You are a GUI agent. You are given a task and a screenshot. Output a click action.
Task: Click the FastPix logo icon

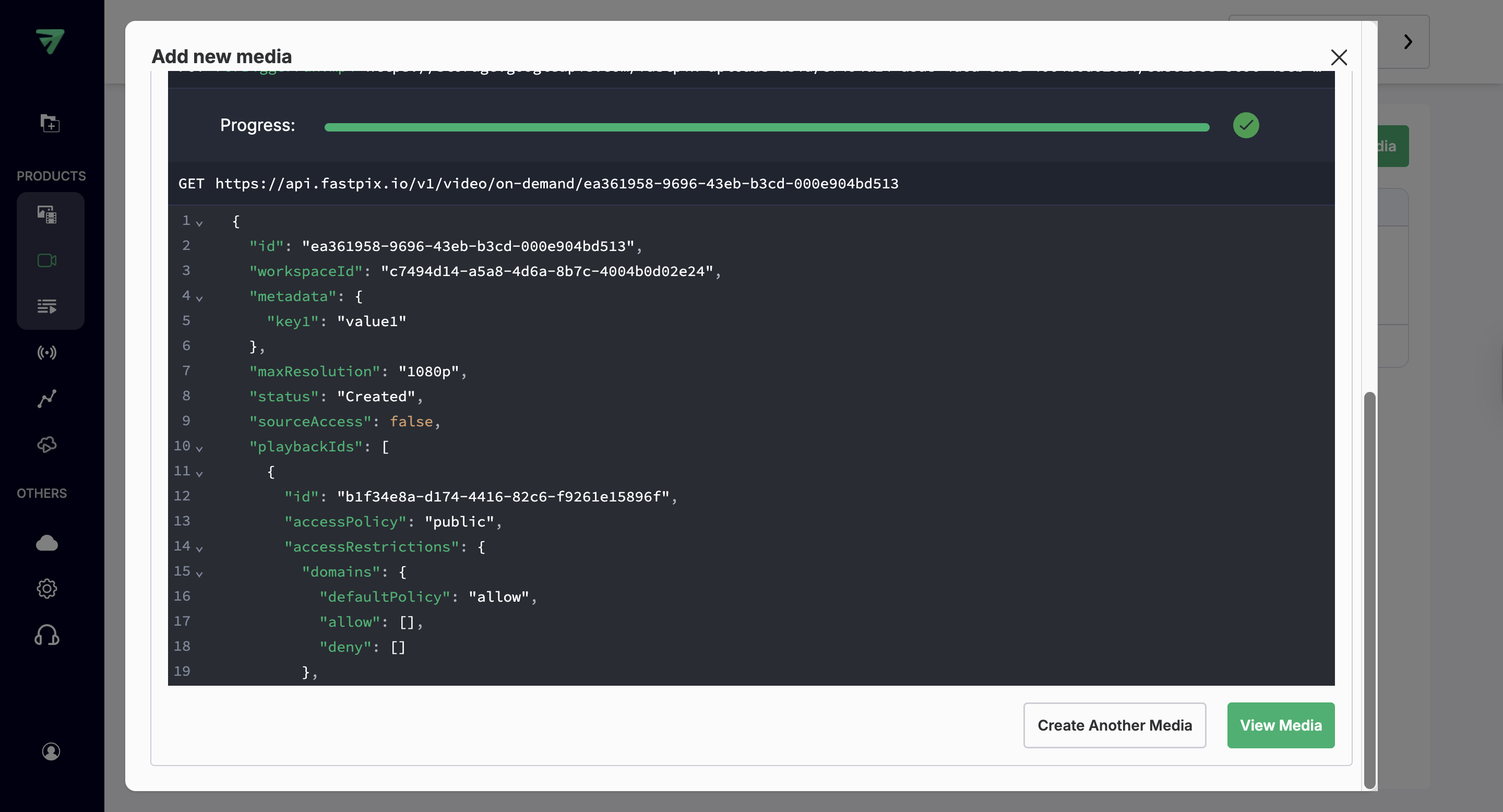tap(50, 41)
